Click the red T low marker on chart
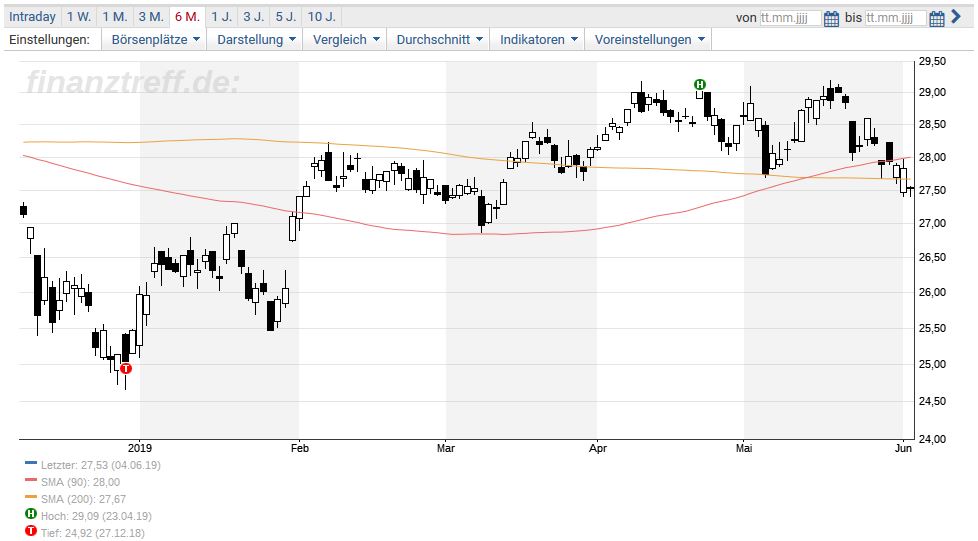The height and width of the screenshot is (541, 978). 126,368
